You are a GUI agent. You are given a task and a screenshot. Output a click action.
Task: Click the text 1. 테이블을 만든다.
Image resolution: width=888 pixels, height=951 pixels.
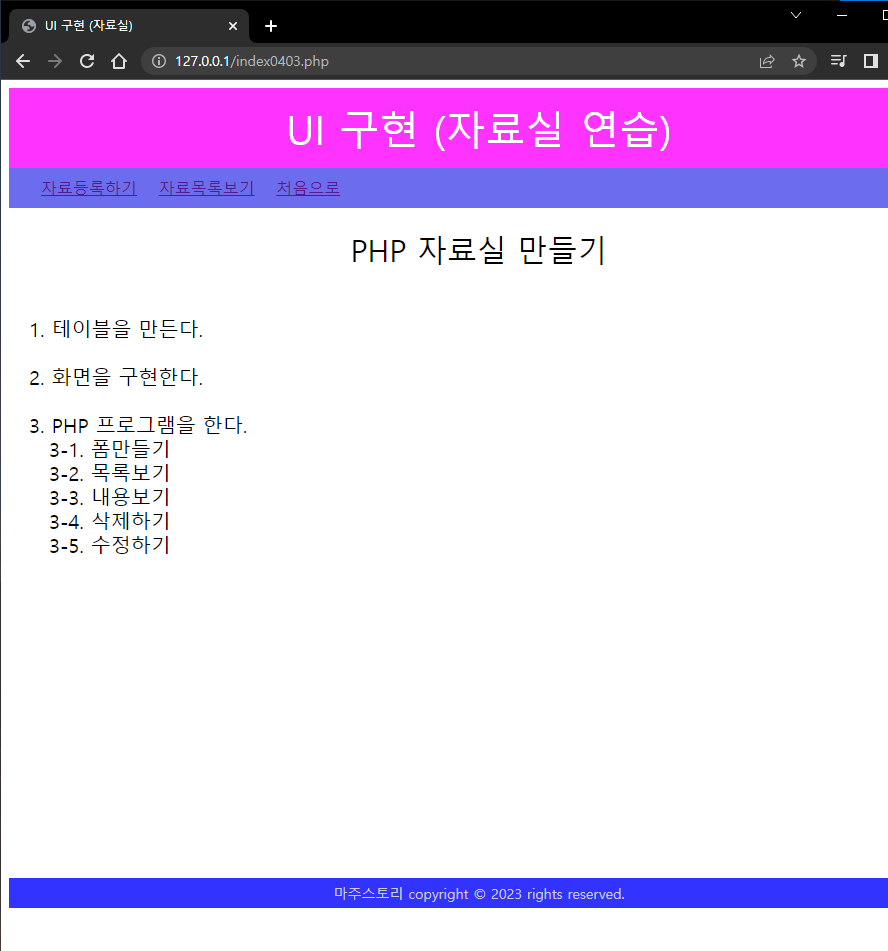[116, 329]
